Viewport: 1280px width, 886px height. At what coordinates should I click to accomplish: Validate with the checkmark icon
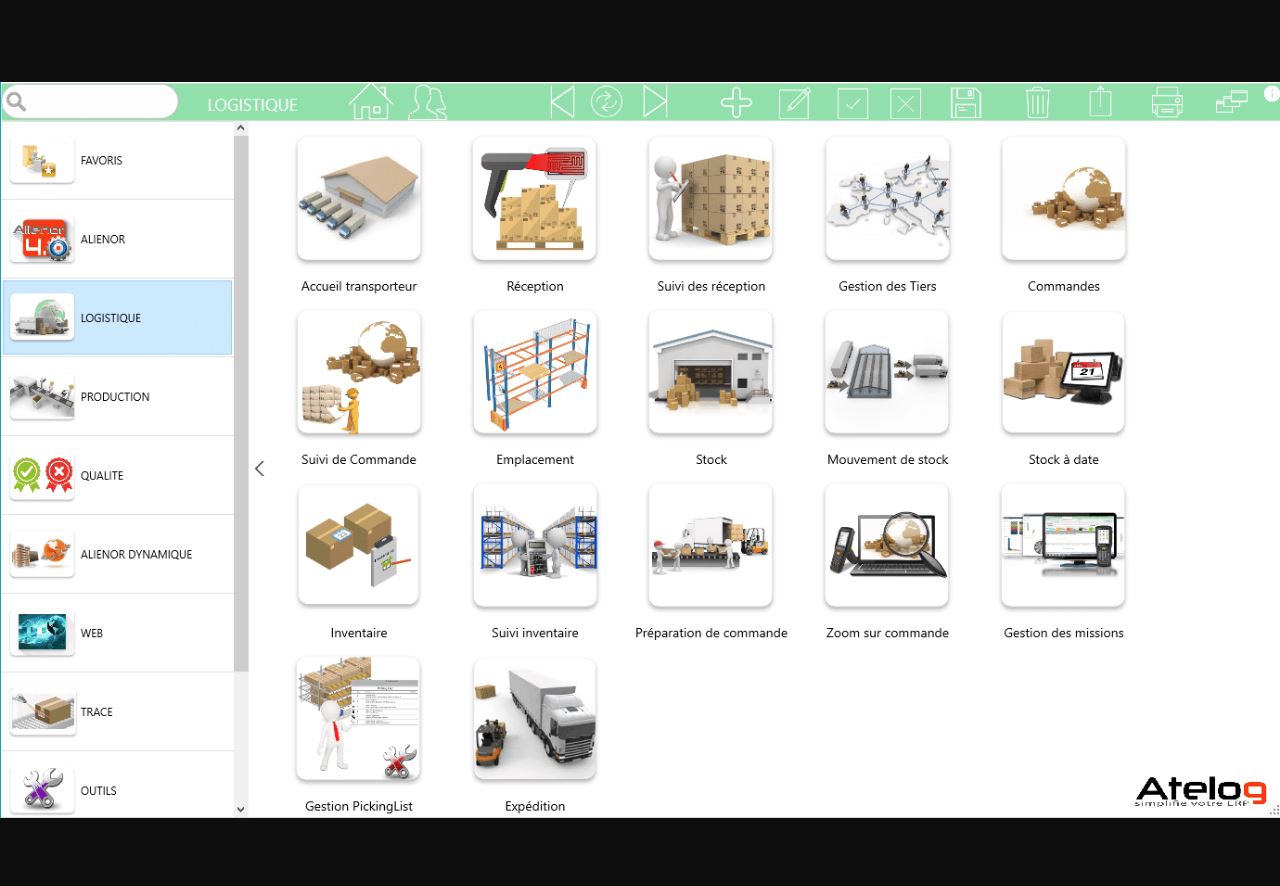pyautogui.click(x=852, y=101)
